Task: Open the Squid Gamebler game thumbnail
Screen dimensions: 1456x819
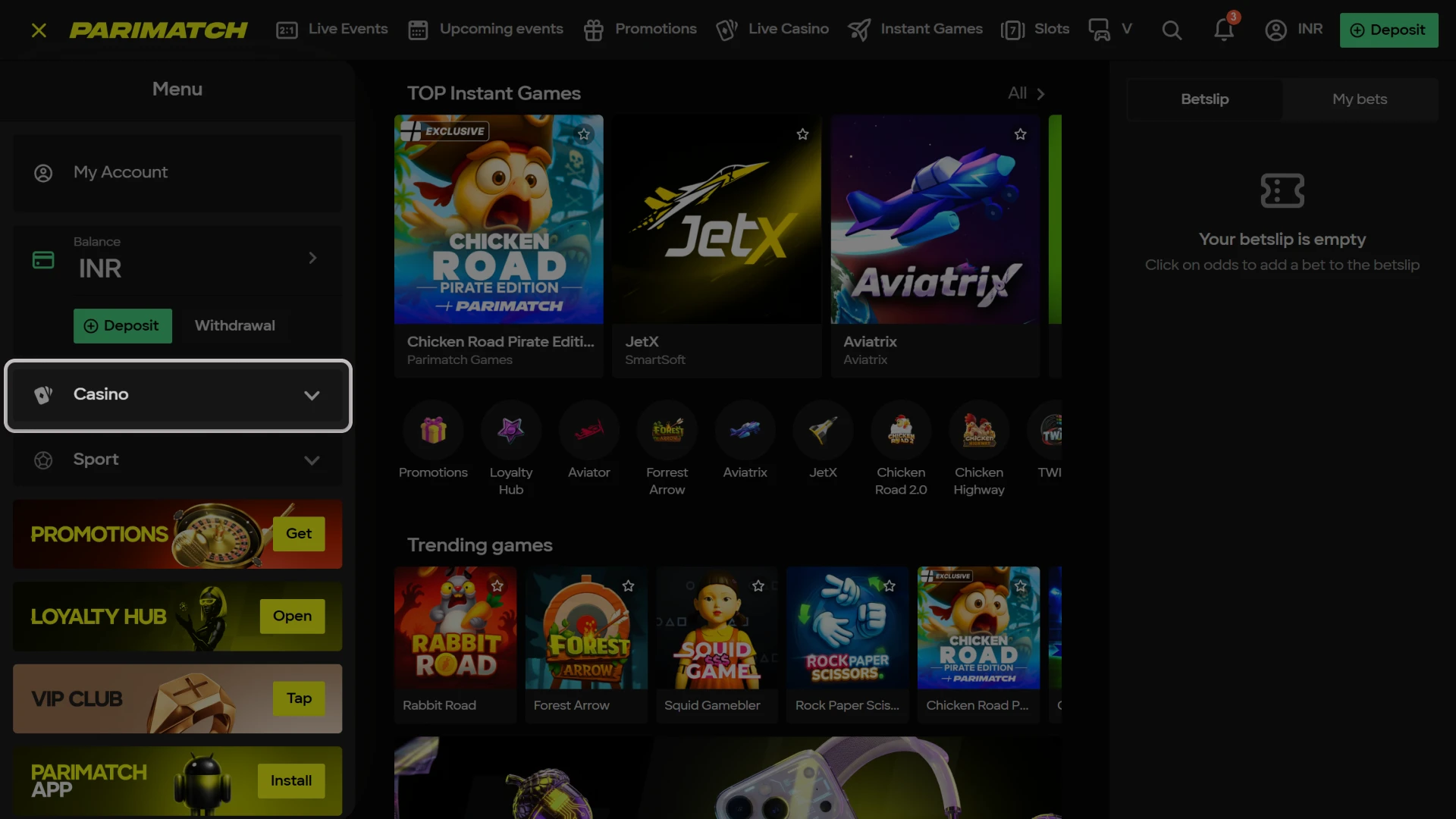Action: pyautogui.click(x=717, y=628)
